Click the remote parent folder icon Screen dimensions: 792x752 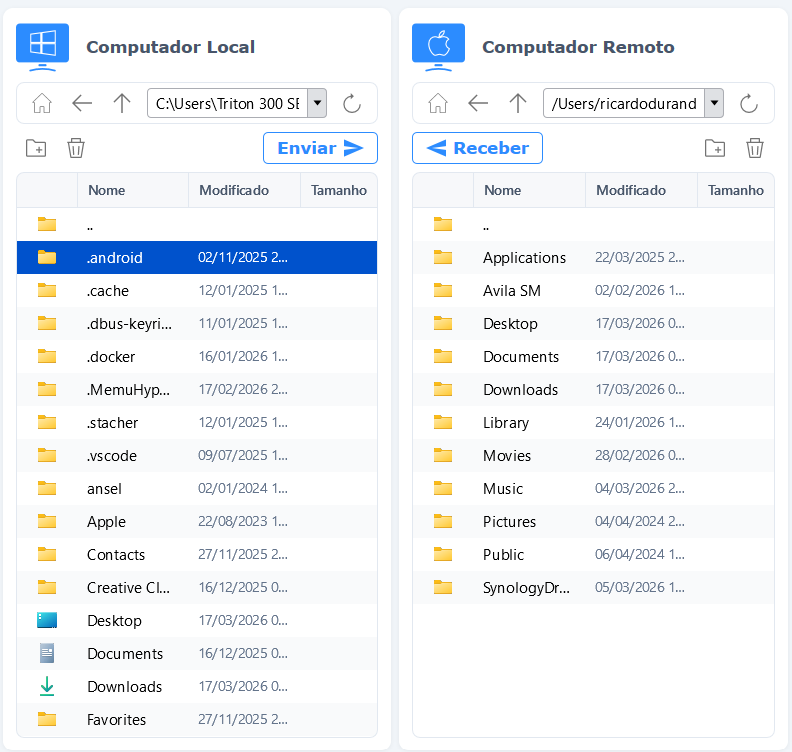pos(443,224)
